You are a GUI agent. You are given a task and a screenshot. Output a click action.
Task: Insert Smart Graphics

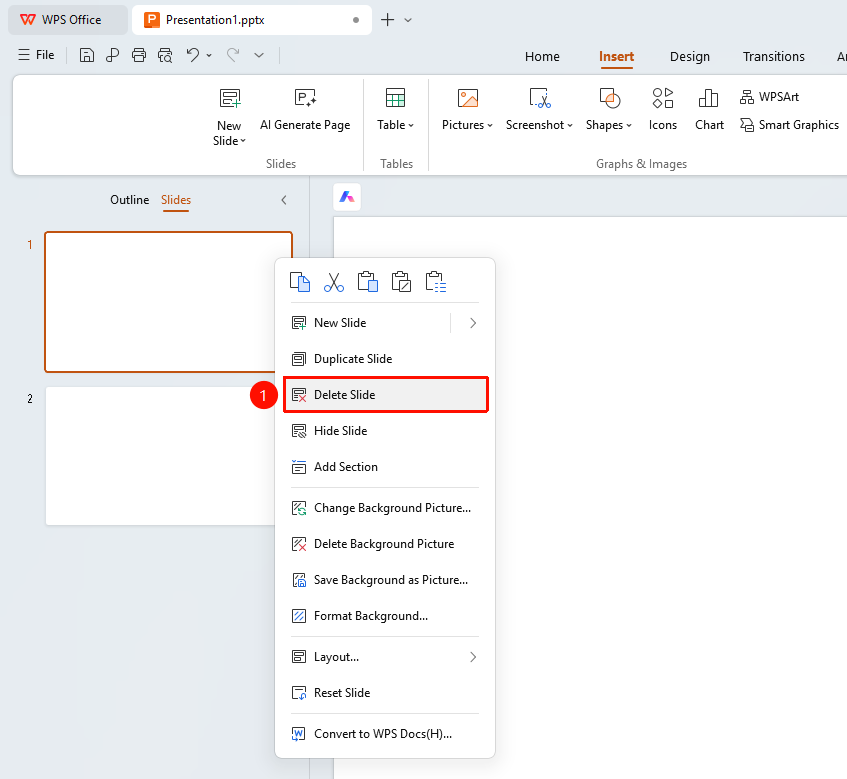tap(789, 125)
